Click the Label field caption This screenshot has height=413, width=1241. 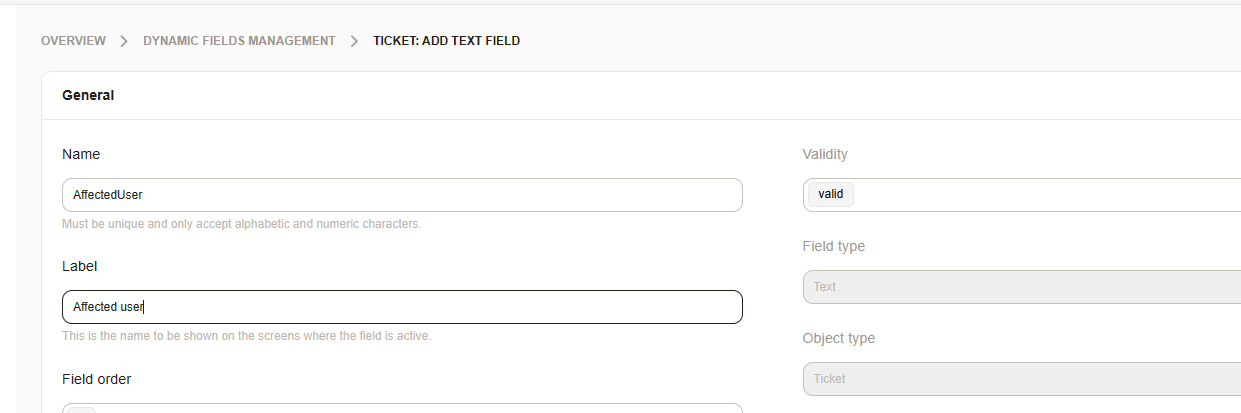(x=80, y=266)
